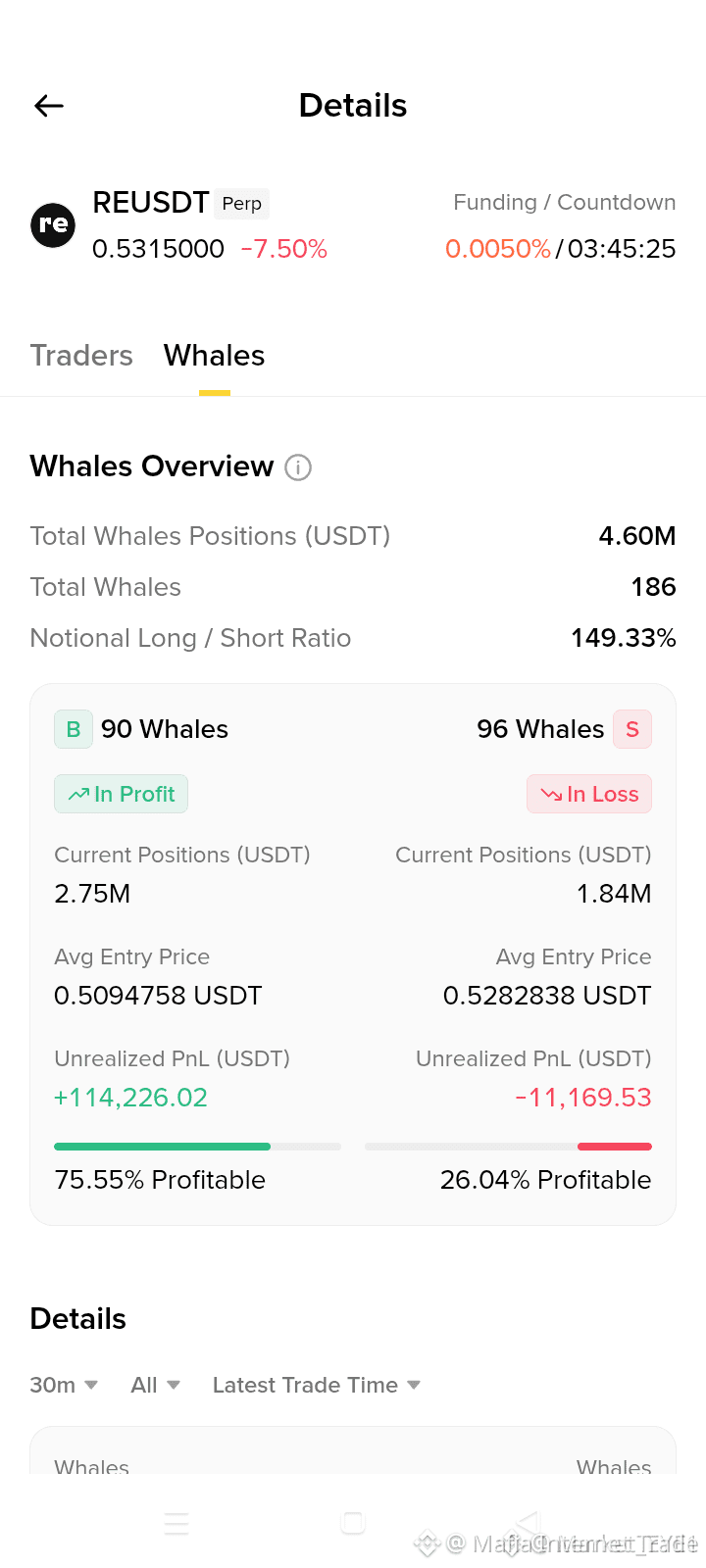Tap the red S sell badge
The height and width of the screenshot is (1568, 706).
632,729
